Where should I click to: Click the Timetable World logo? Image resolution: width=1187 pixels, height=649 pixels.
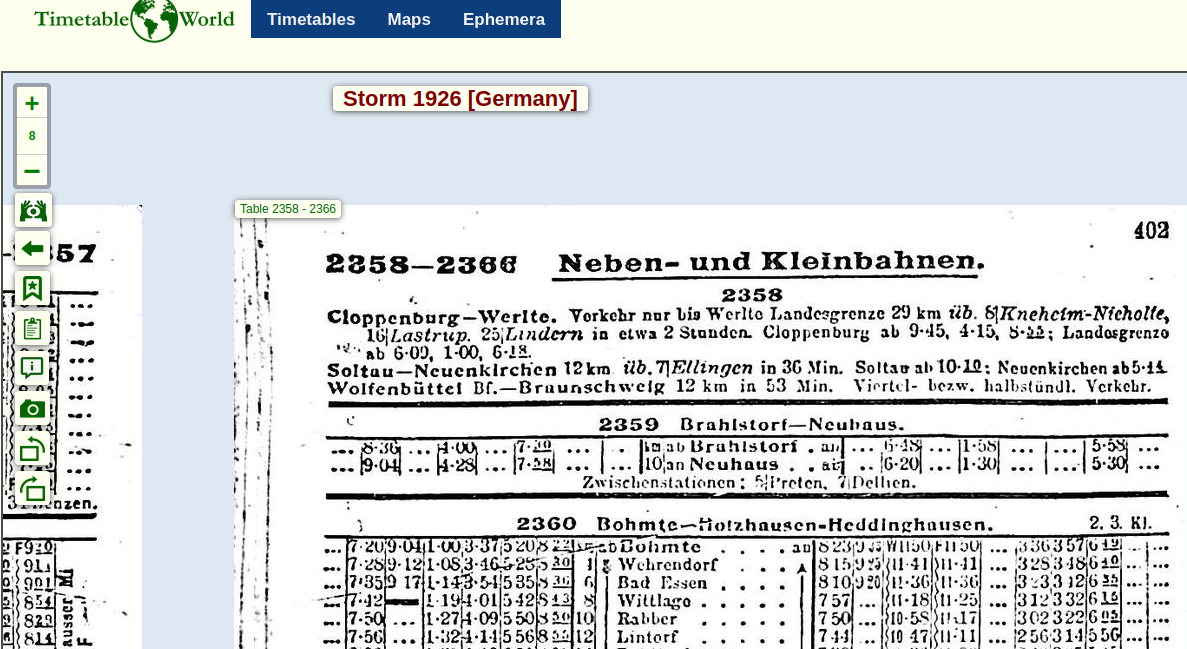134,20
